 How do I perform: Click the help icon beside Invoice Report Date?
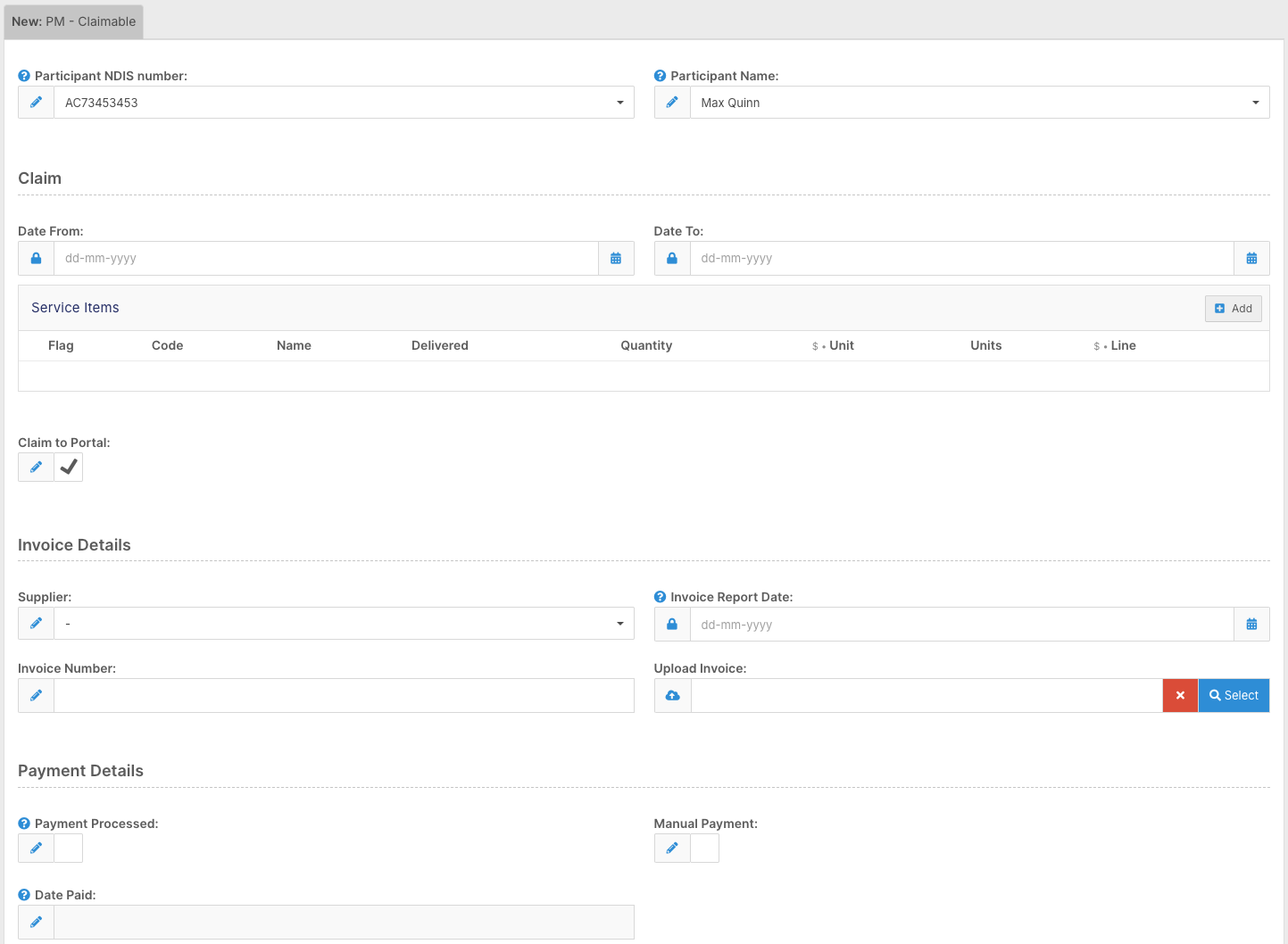click(x=660, y=597)
